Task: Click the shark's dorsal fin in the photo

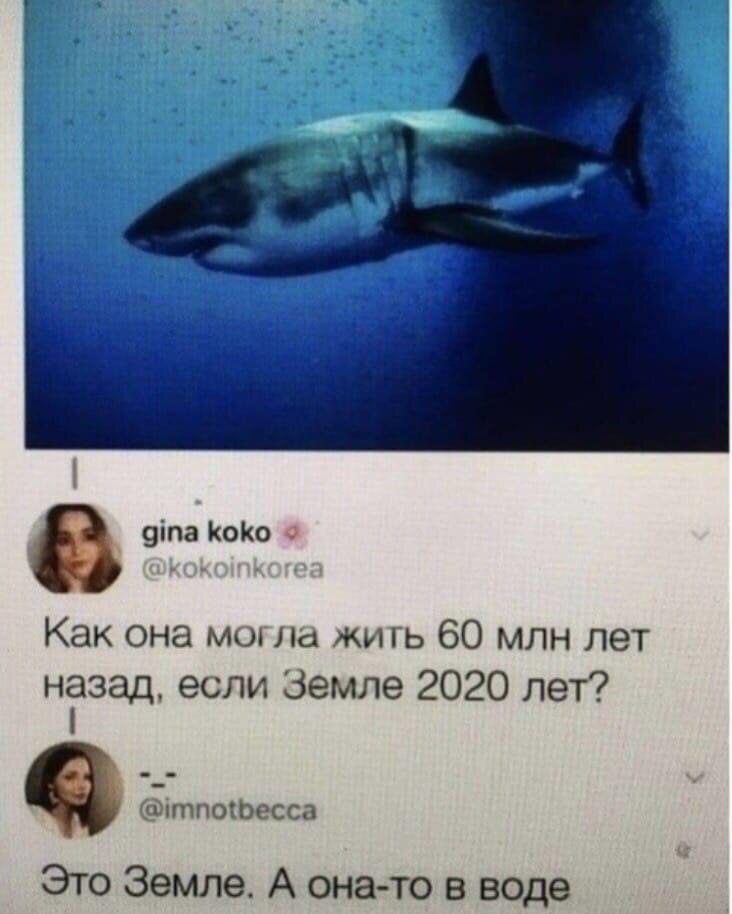Action: click(481, 89)
